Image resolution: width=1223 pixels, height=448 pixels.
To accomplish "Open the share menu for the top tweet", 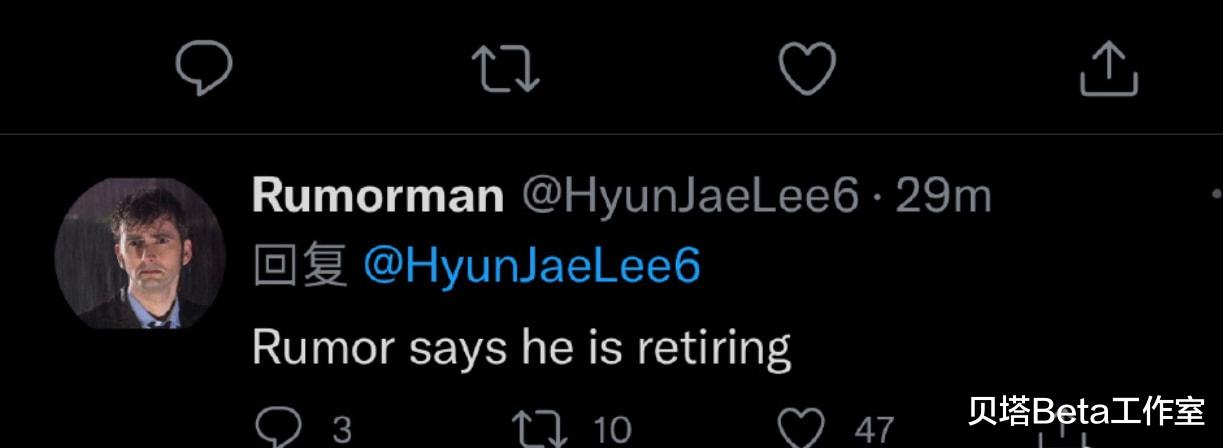I will [1109, 69].
